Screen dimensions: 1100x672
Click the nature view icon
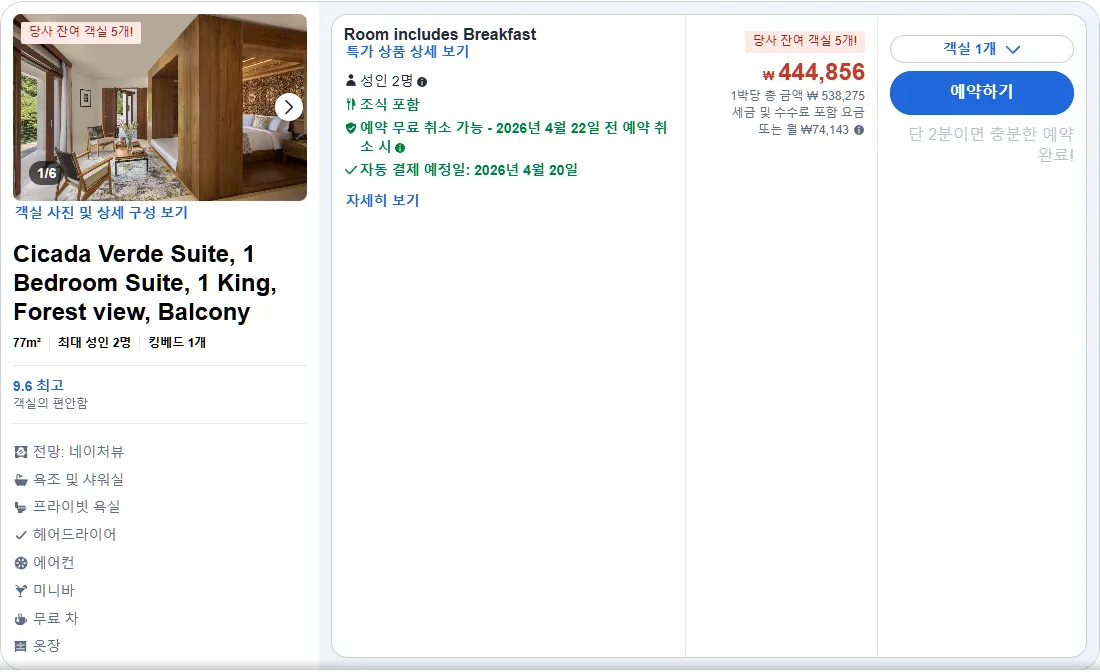(x=21, y=452)
